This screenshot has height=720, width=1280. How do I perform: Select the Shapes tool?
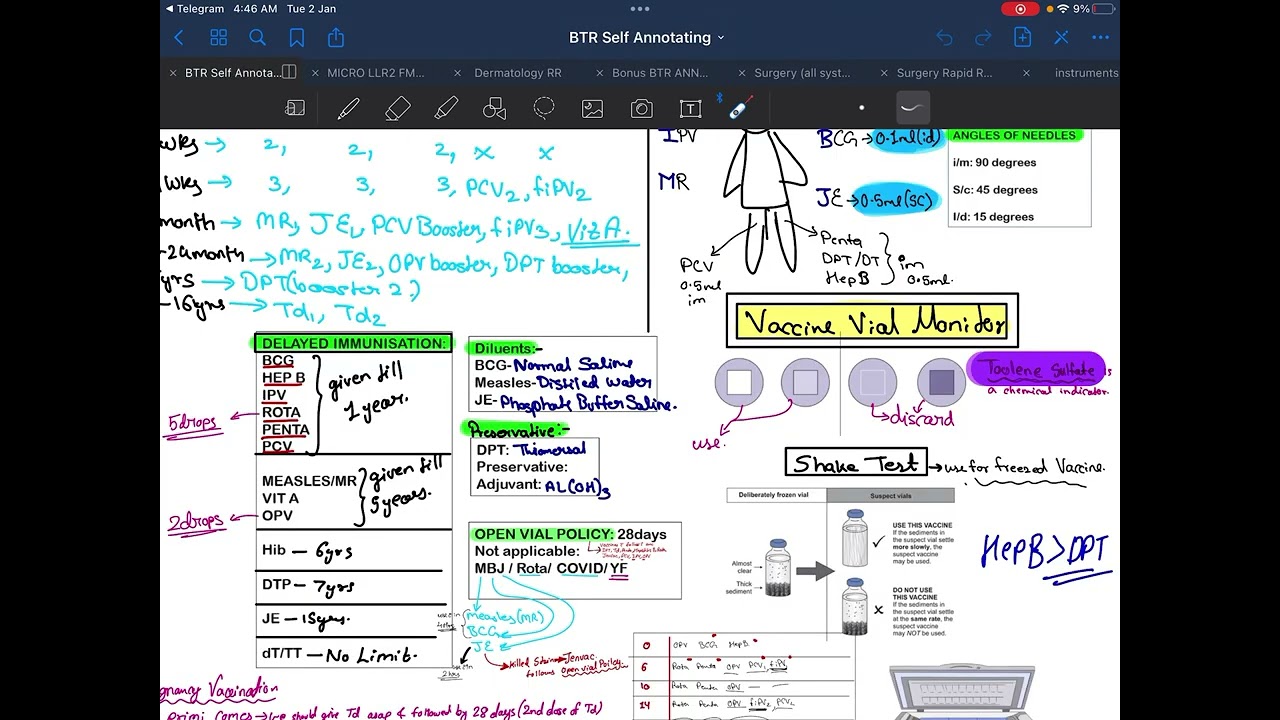[x=495, y=108]
